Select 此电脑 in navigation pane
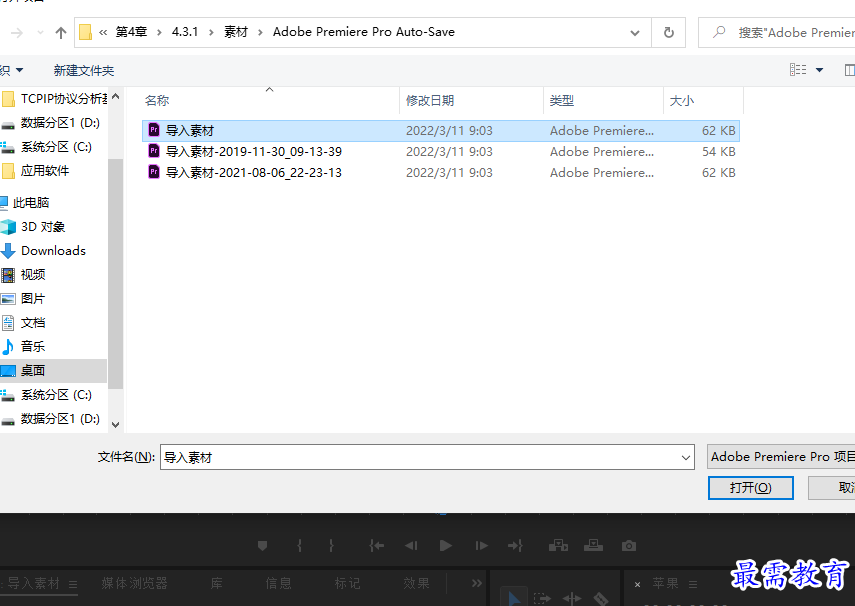Viewport: 855px width, 606px height. click(25, 202)
